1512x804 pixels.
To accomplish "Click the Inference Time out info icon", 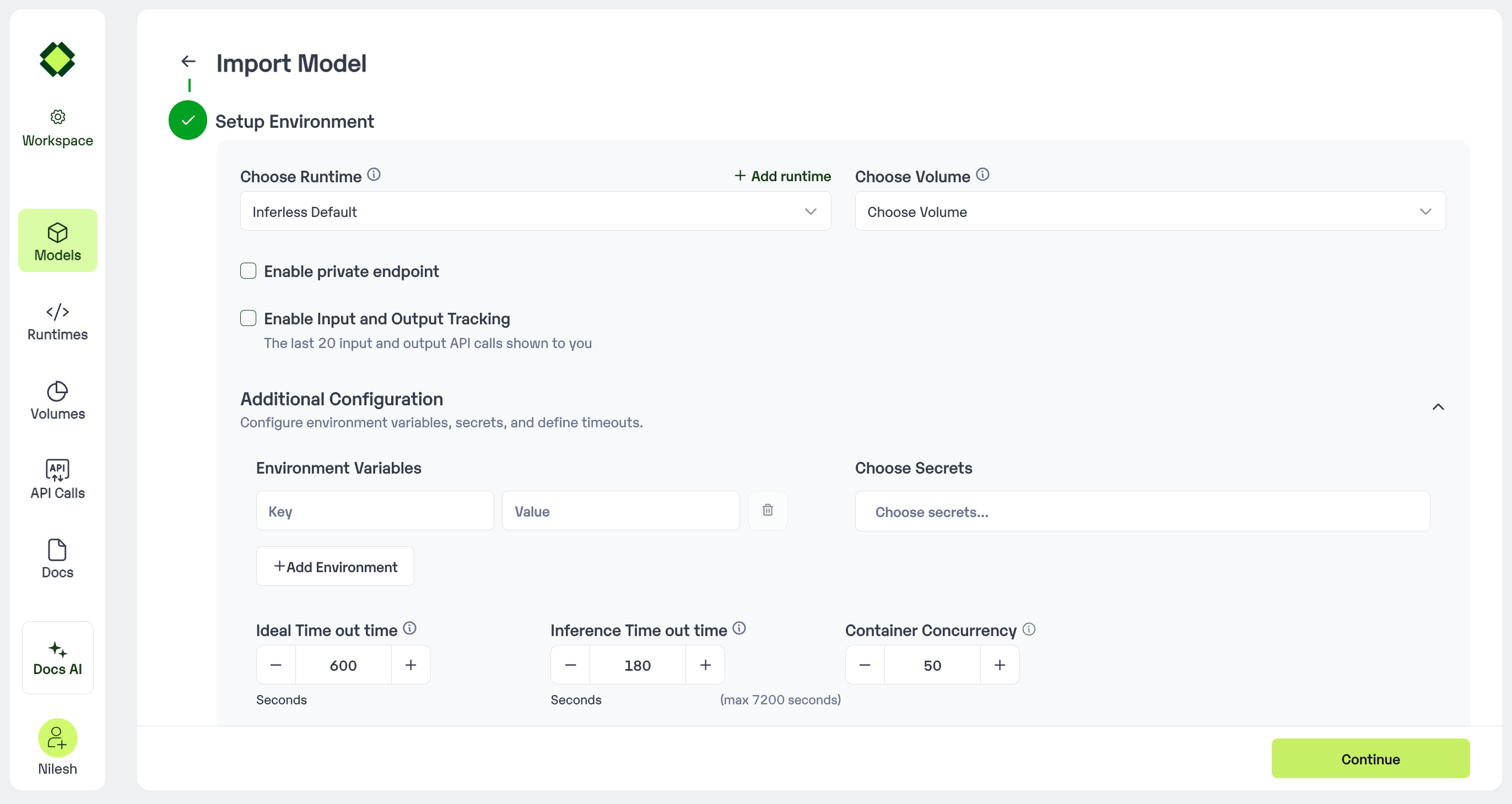I will coord(739,629).
